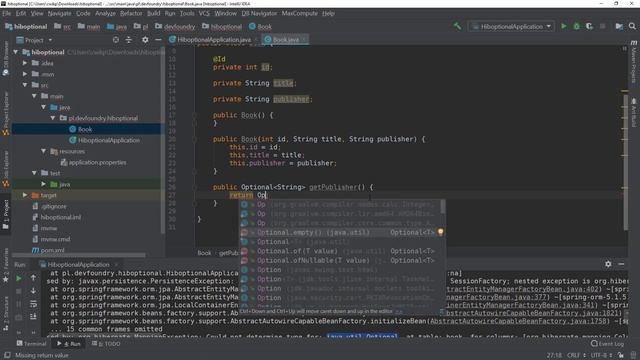
Task: Collapse the resources folder
Action: click(44, 151)
